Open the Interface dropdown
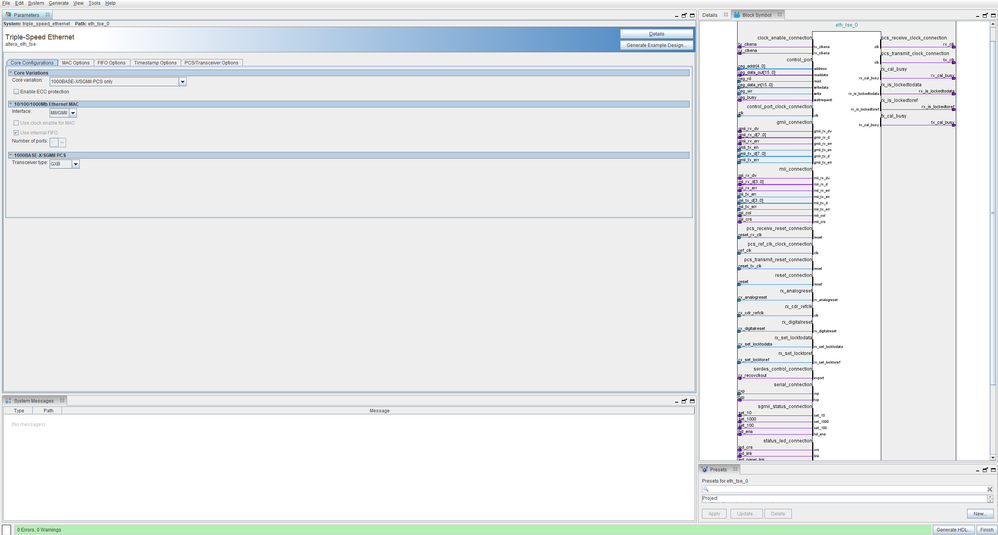The image size is (998, 535). click(73, 113)
